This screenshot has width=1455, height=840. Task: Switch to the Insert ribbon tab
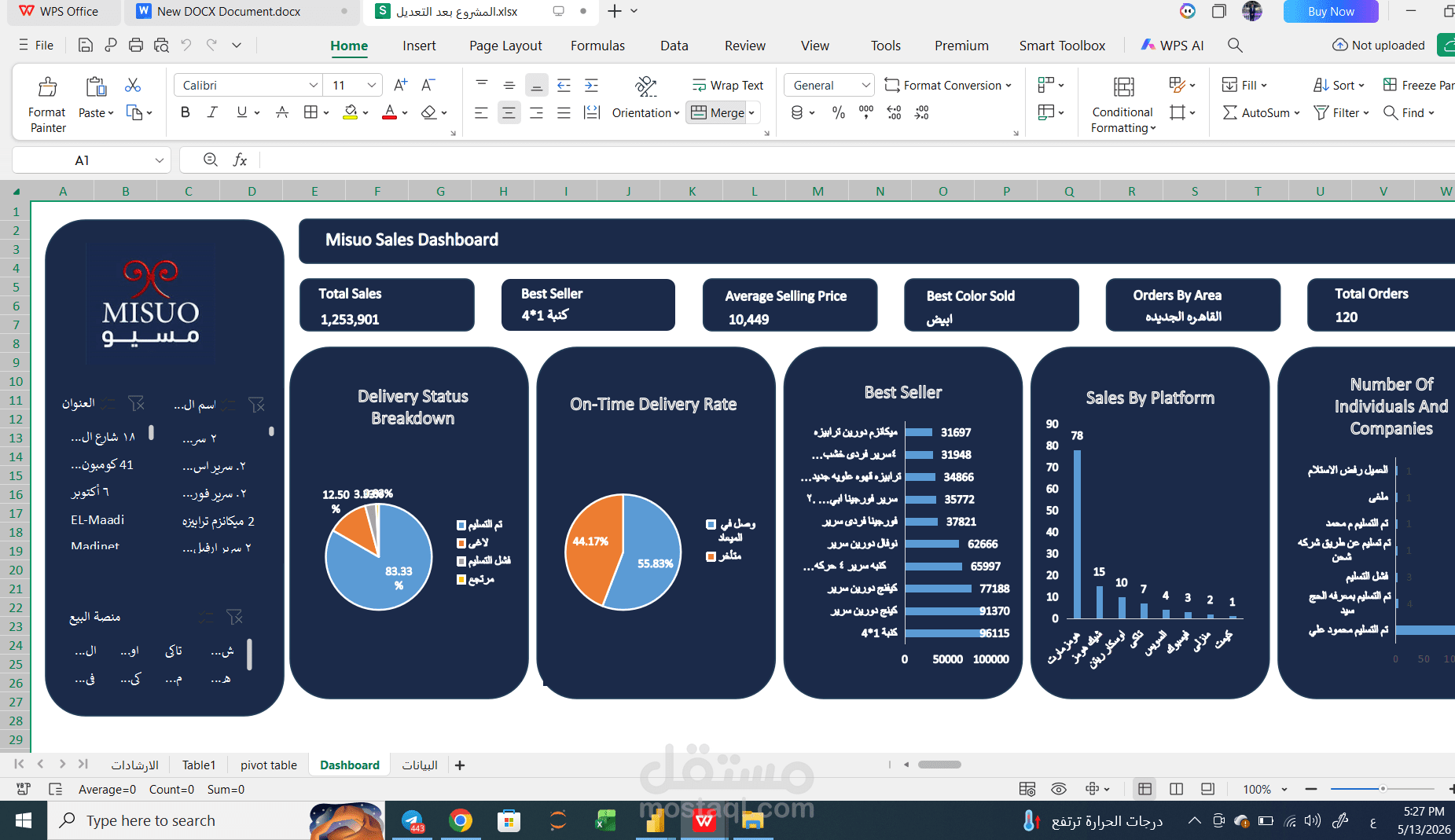tap(419, 46)
